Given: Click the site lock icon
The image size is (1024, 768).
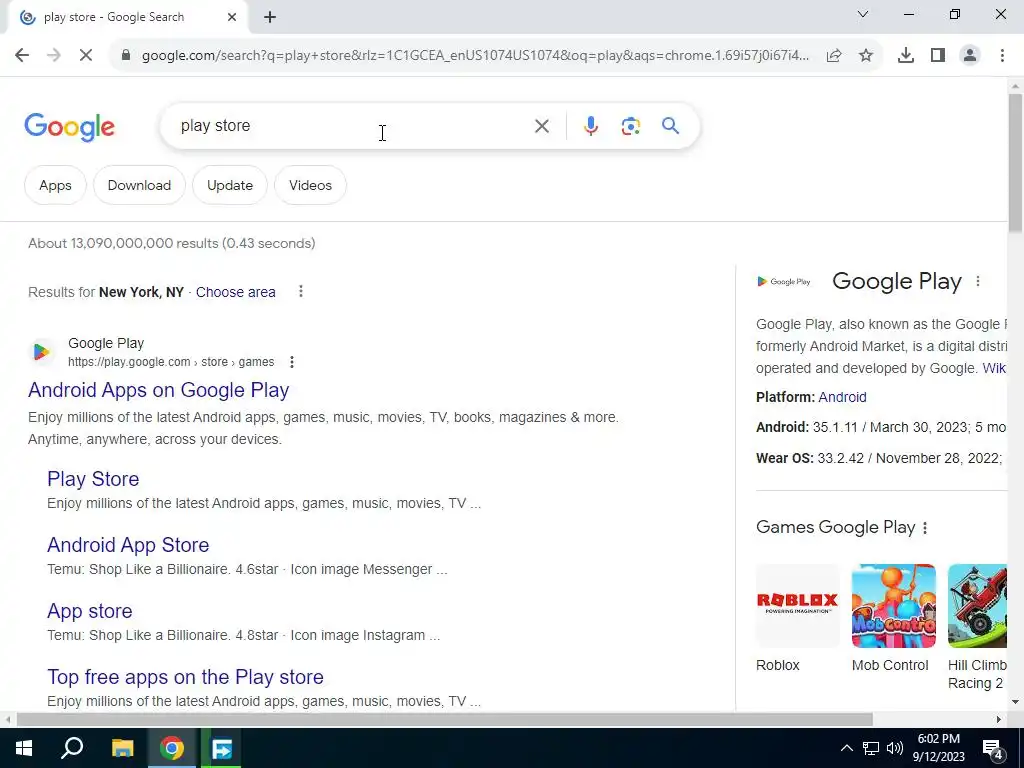Looking at the screenshot, I should 126,56.
